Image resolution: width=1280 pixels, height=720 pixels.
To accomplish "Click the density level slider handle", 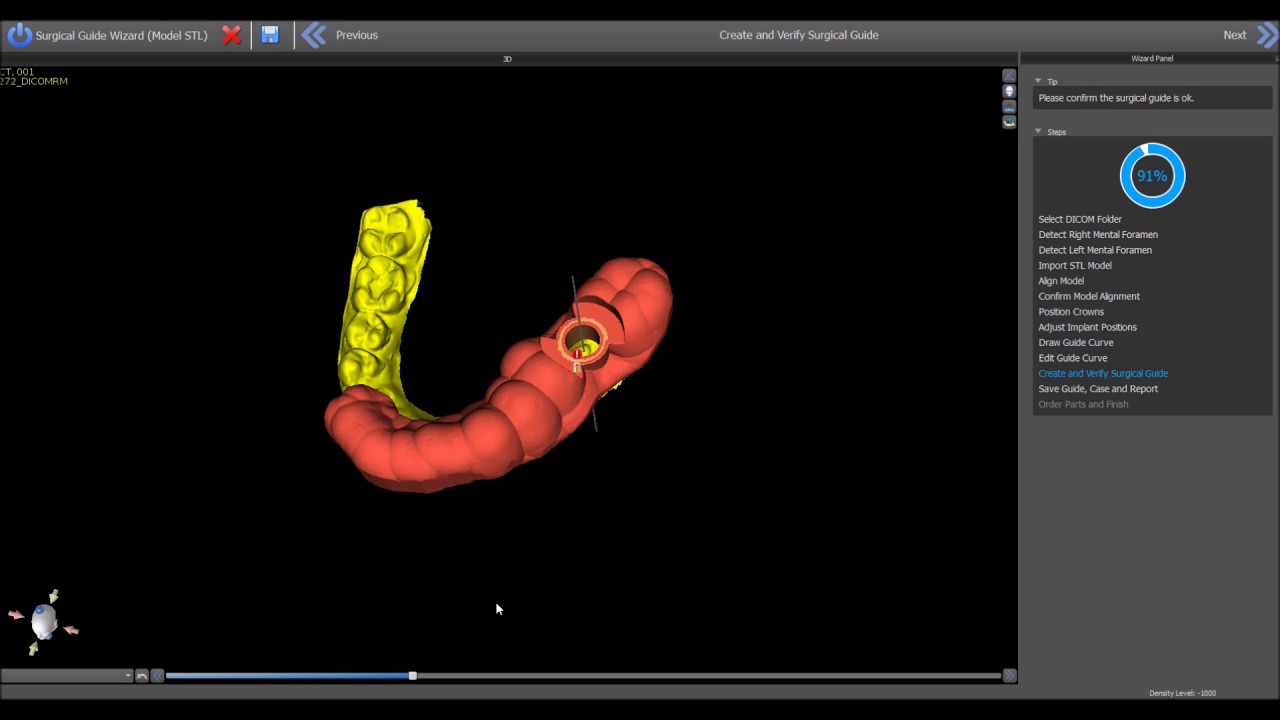I will [412, 676].
